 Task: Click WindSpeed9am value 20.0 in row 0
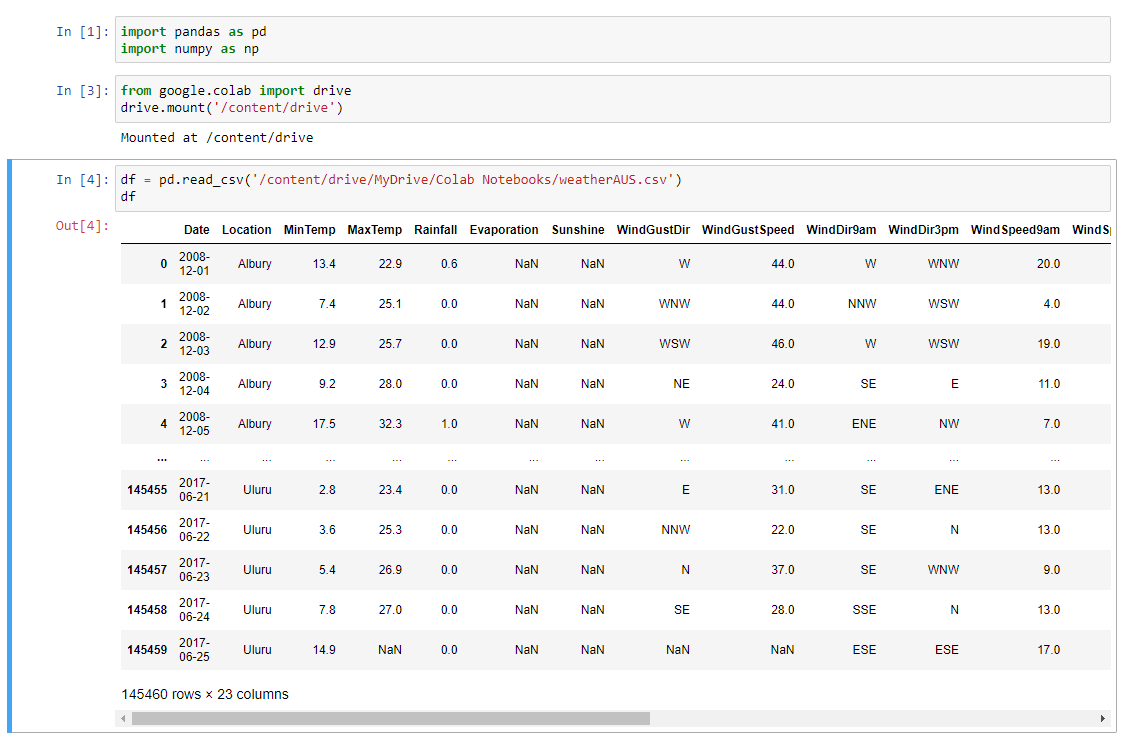pyautogui.click(x=1048, y=264)
